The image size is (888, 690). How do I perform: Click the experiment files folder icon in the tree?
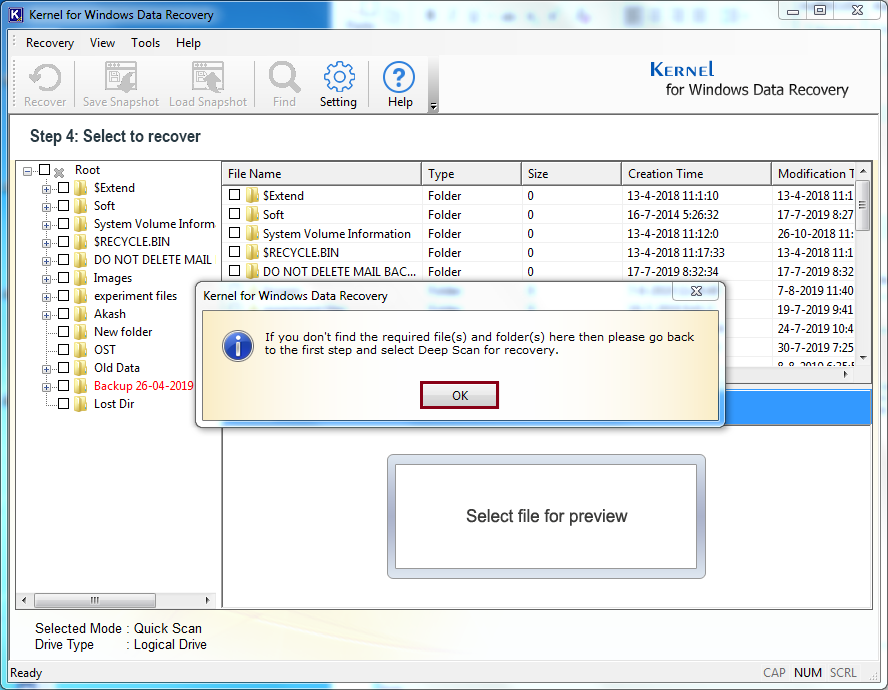[81, 296]
